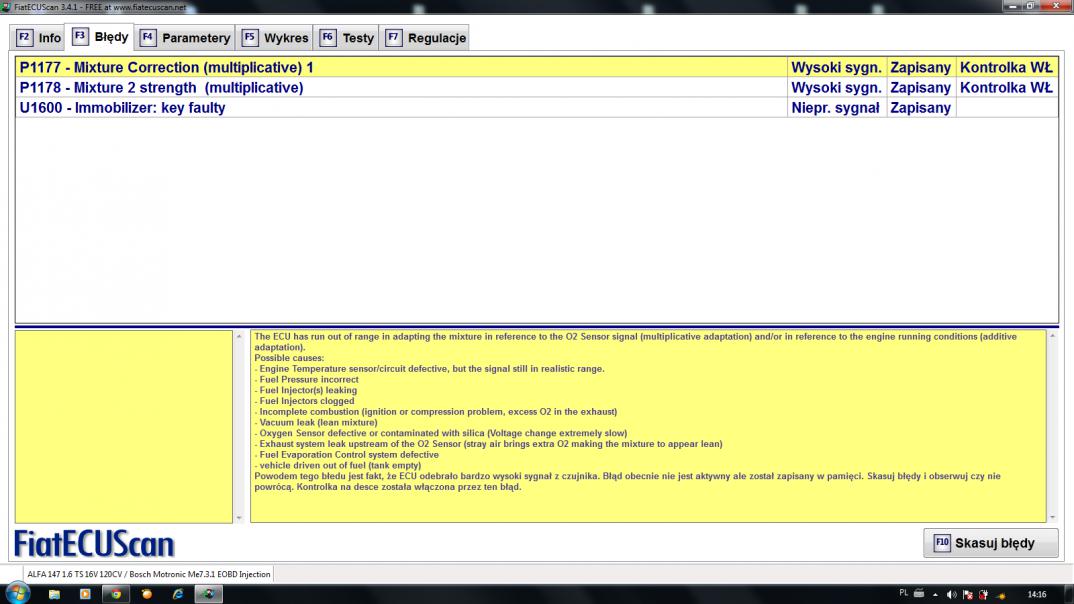This screenshot has height=604, width=1074.
Task: Click the F3 key icon
Action: (x=80, y=36)
